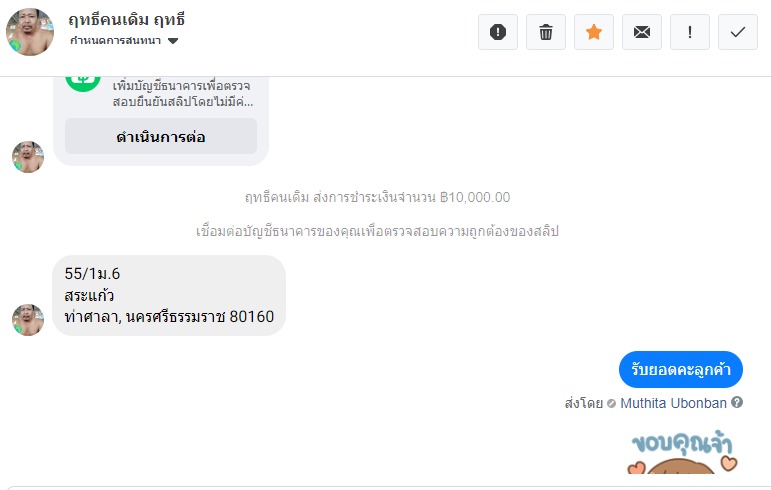Open the Muthita Ubonban sender link

[674, 403]
